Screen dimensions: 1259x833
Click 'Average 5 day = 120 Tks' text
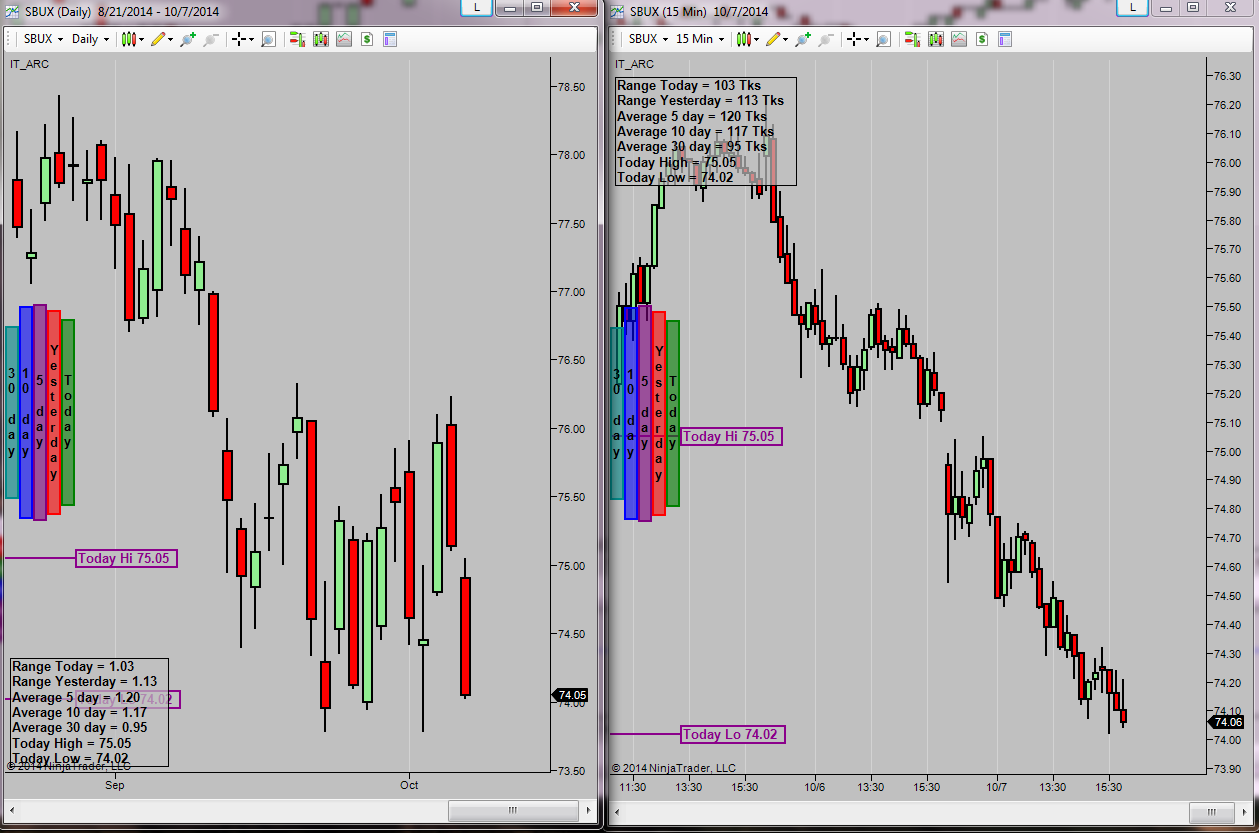click(692, 116)
